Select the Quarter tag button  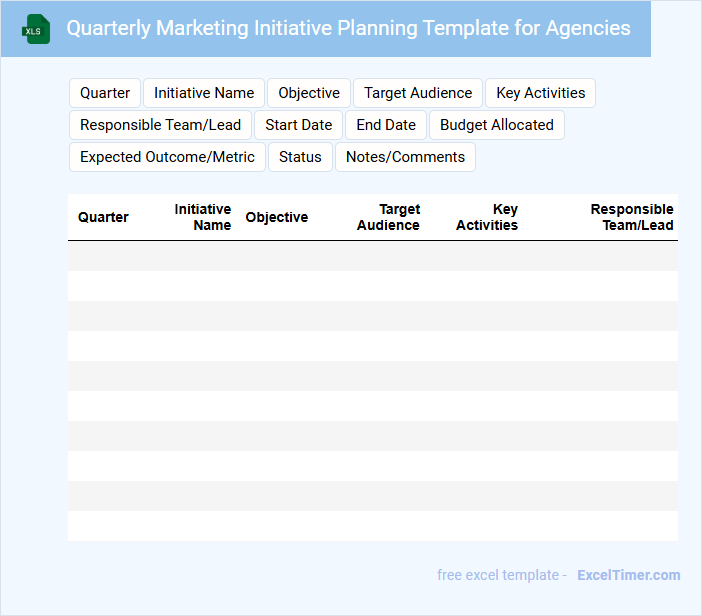pyautogui.click(x=105, y=93)
